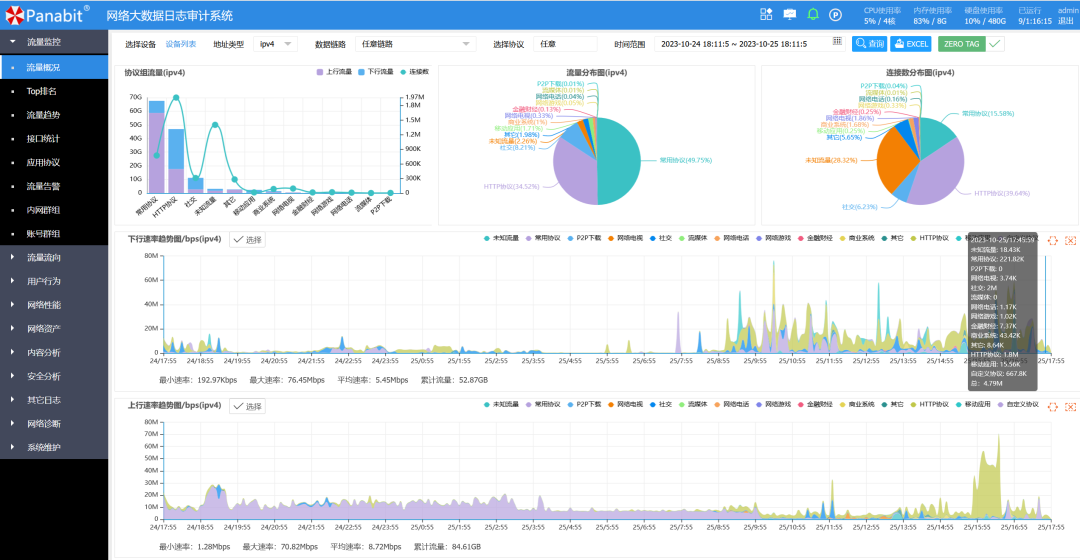Toggle 未知流量 legend in downstream chart
Screen dimensions: 1080x560
point(501,238)
